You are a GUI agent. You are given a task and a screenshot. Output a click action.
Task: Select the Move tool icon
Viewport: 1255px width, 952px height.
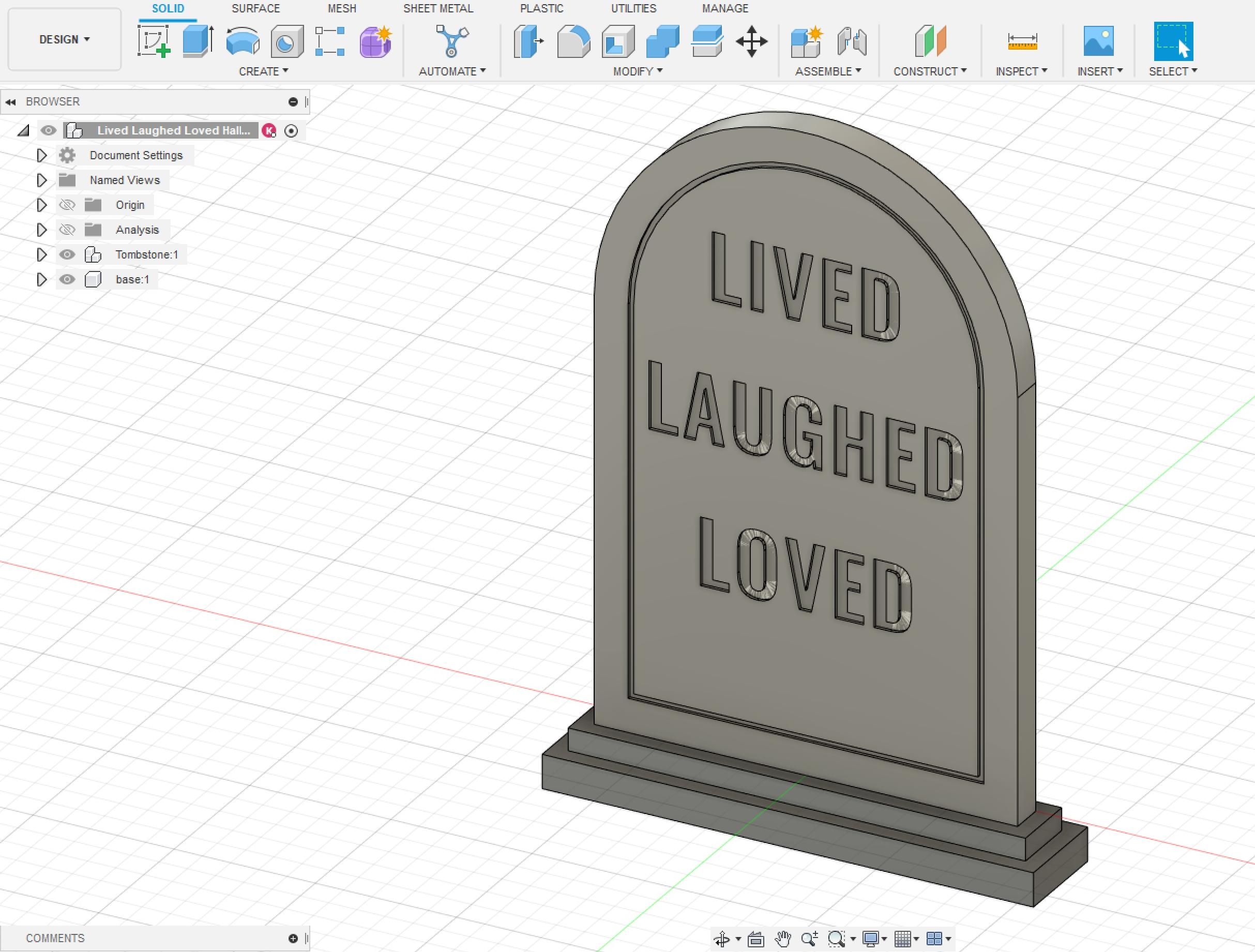[x=753, y=41]
